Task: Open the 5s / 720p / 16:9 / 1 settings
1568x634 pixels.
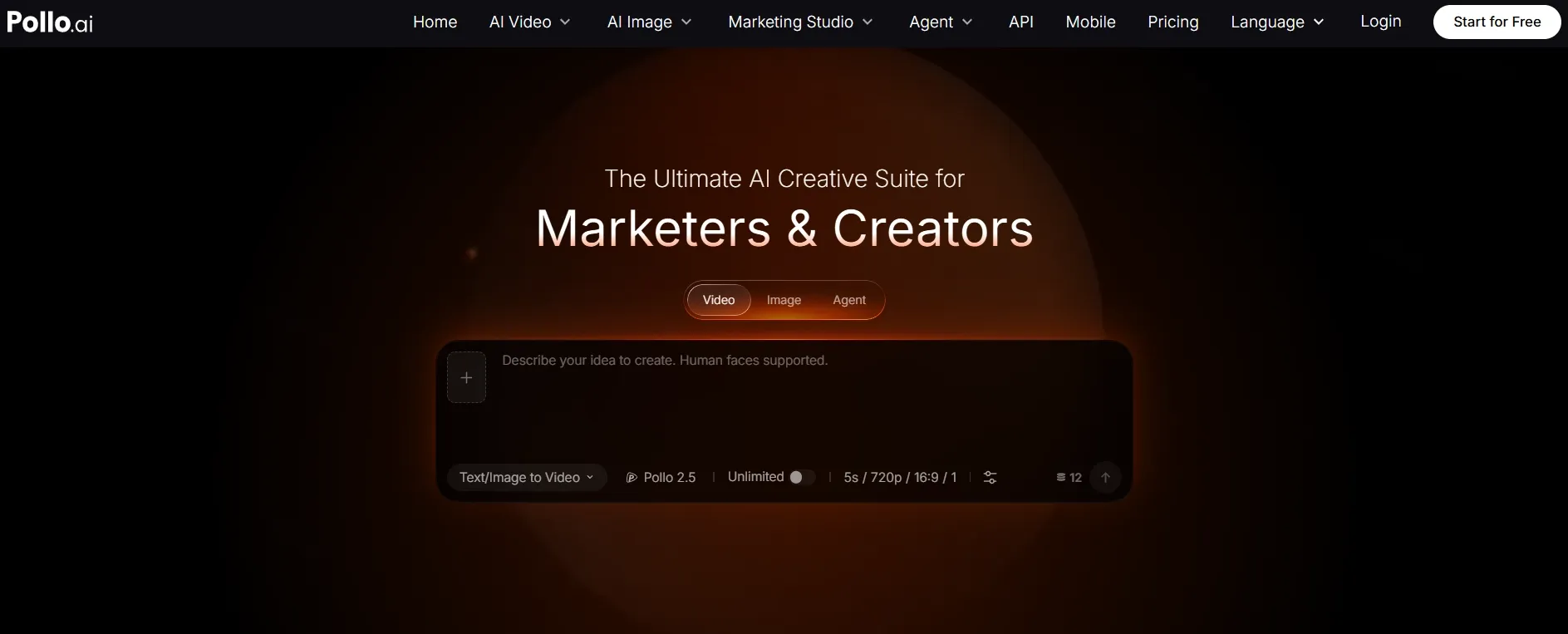Action: [x=900, y=477]
